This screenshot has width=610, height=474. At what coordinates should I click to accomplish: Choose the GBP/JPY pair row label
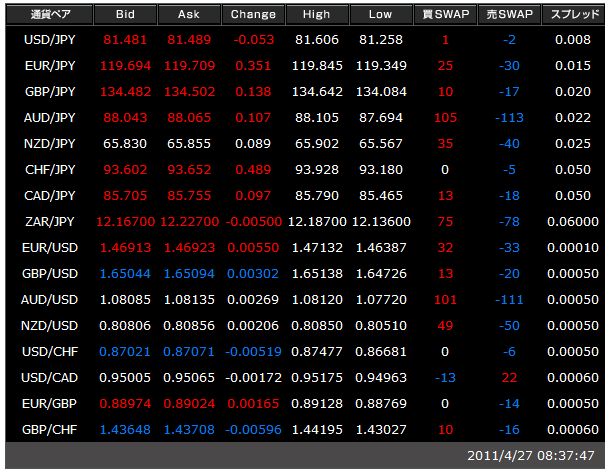(x=49, y=92)
